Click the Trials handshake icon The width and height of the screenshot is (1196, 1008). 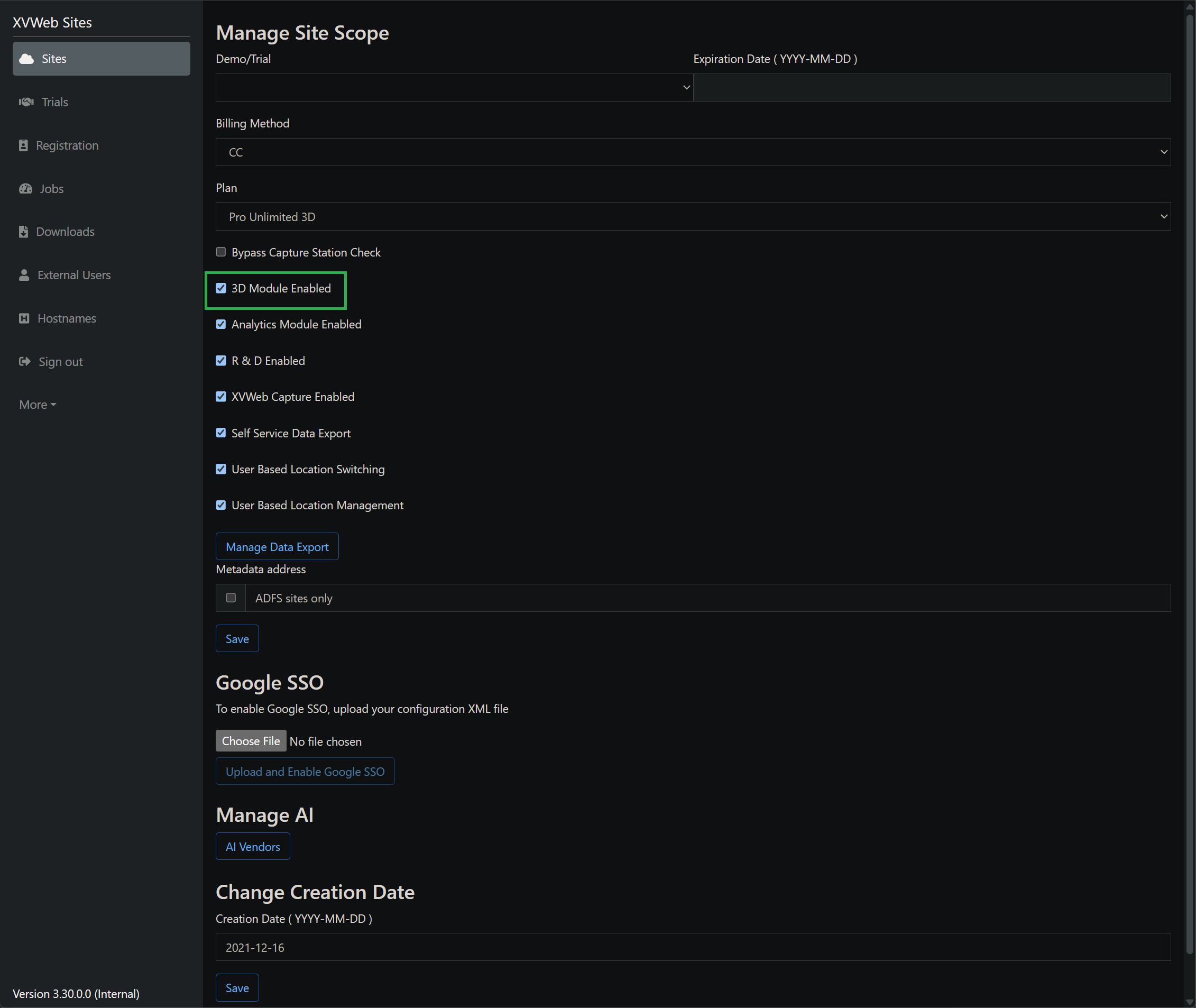[x=26, y=102]
